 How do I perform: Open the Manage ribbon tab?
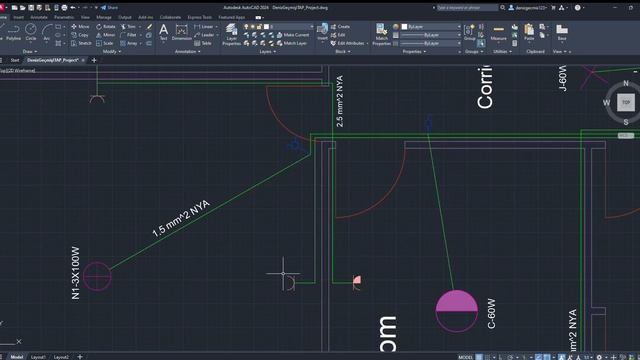[104, 18]
